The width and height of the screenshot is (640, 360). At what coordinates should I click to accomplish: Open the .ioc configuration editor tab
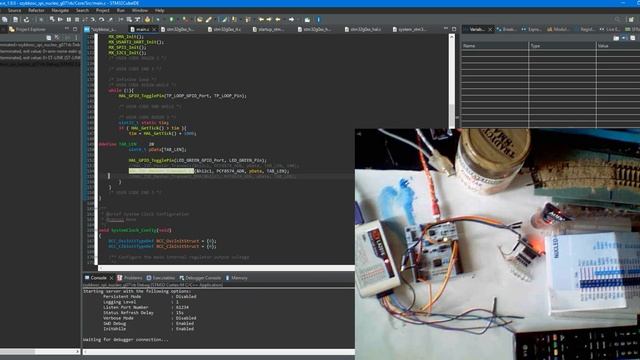(x=100, y=29)
